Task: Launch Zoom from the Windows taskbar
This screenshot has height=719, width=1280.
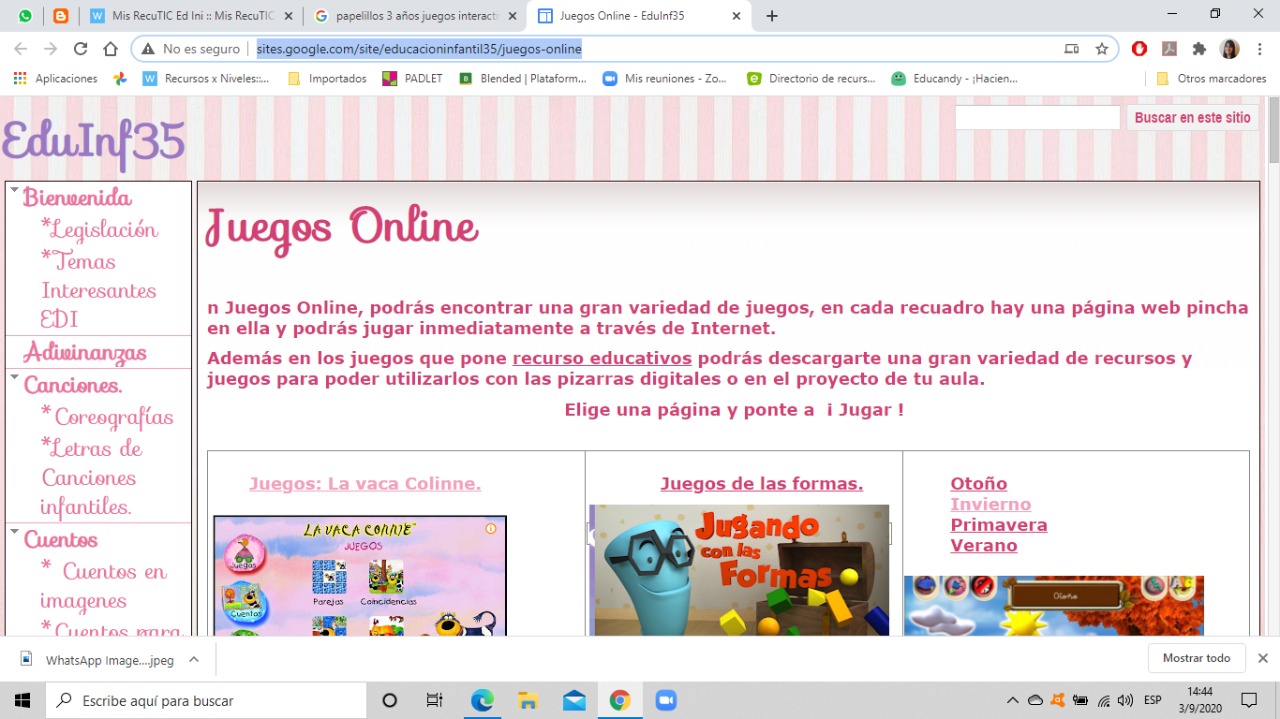Action: click(x=666, y=700)
